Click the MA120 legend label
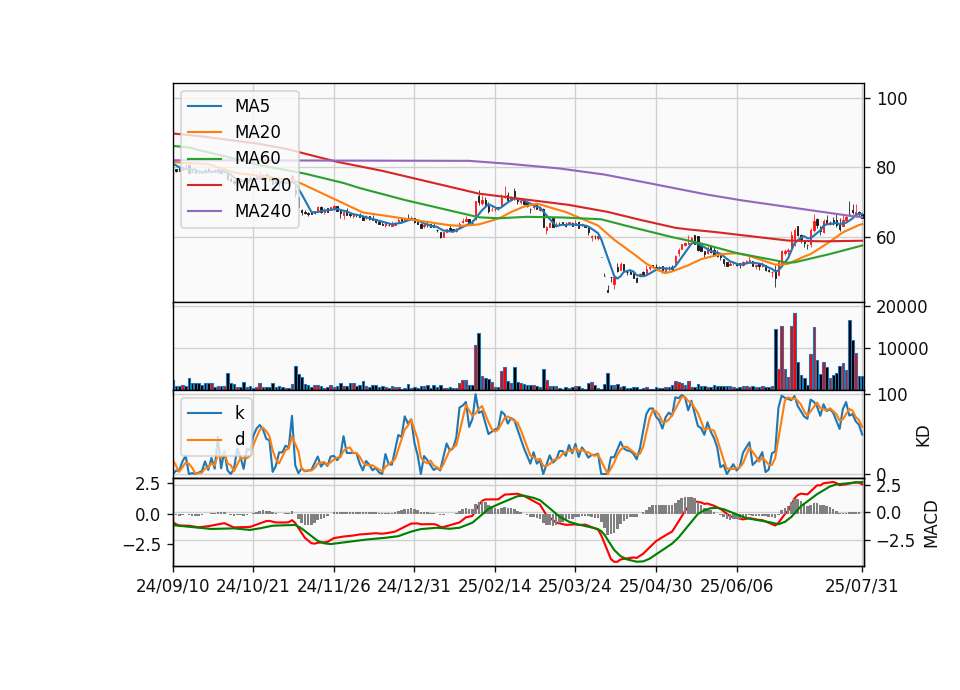Viewport: 960px width, 690px height. [x=263, y=184]
